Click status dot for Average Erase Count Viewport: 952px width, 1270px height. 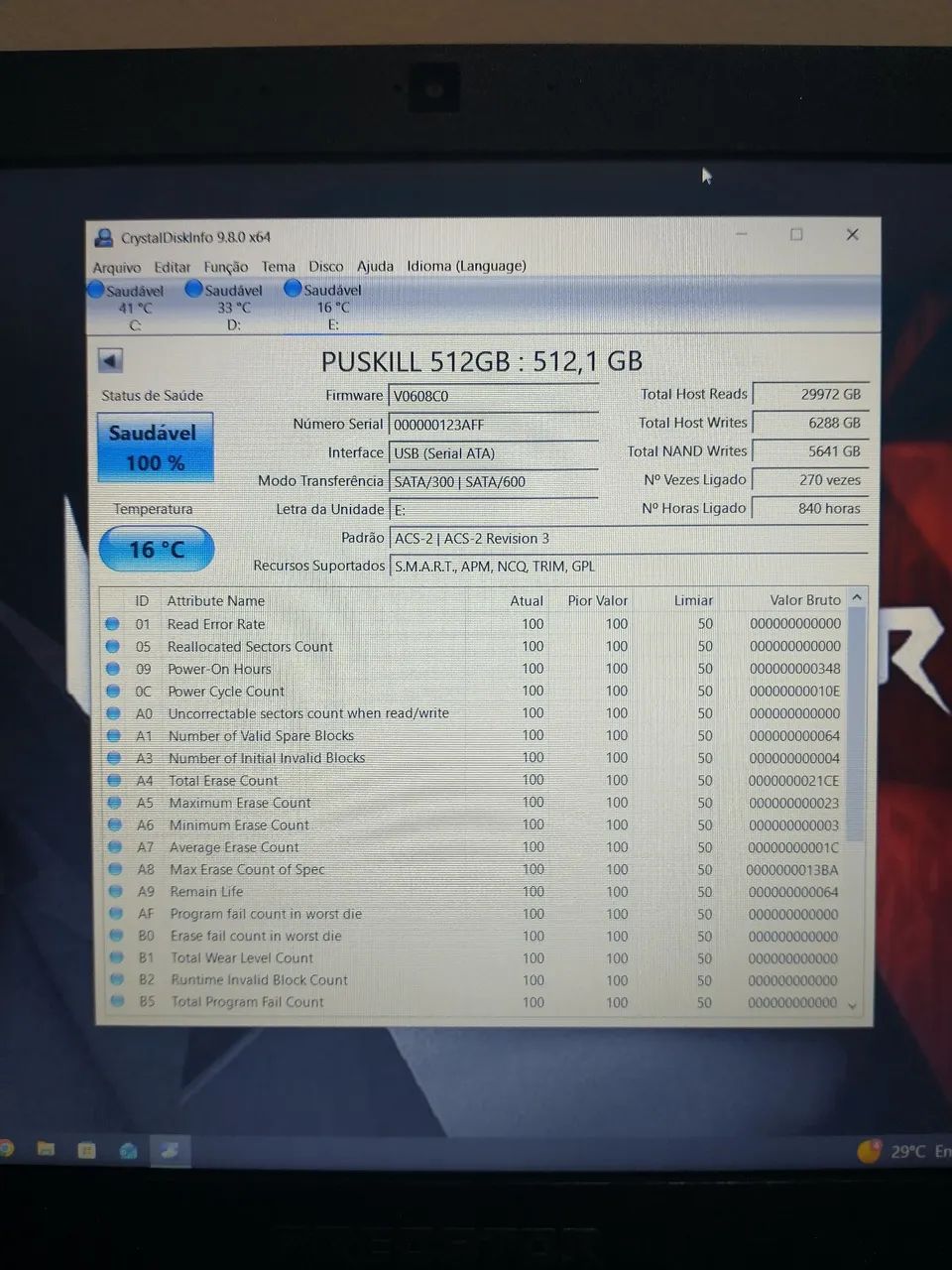point(115,846)
